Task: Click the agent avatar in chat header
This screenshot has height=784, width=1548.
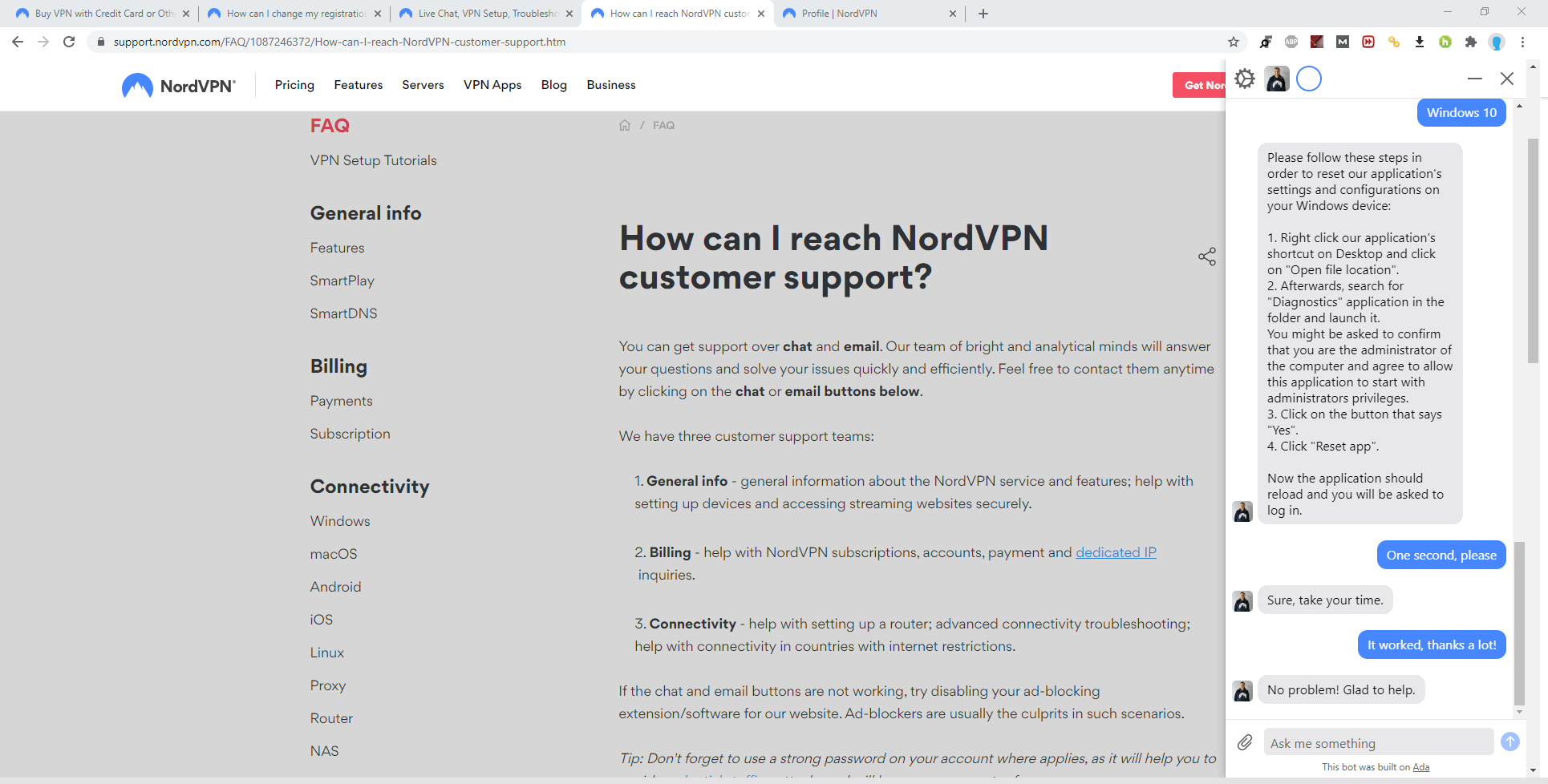Action: (1277, 79)
